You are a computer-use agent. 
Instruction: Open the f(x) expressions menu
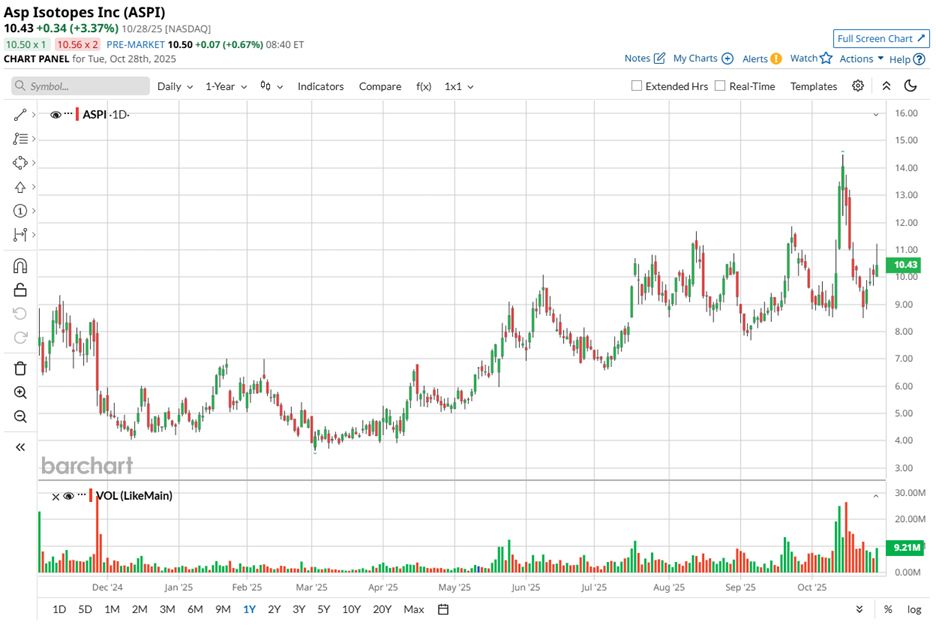click(x=423, y=86)
